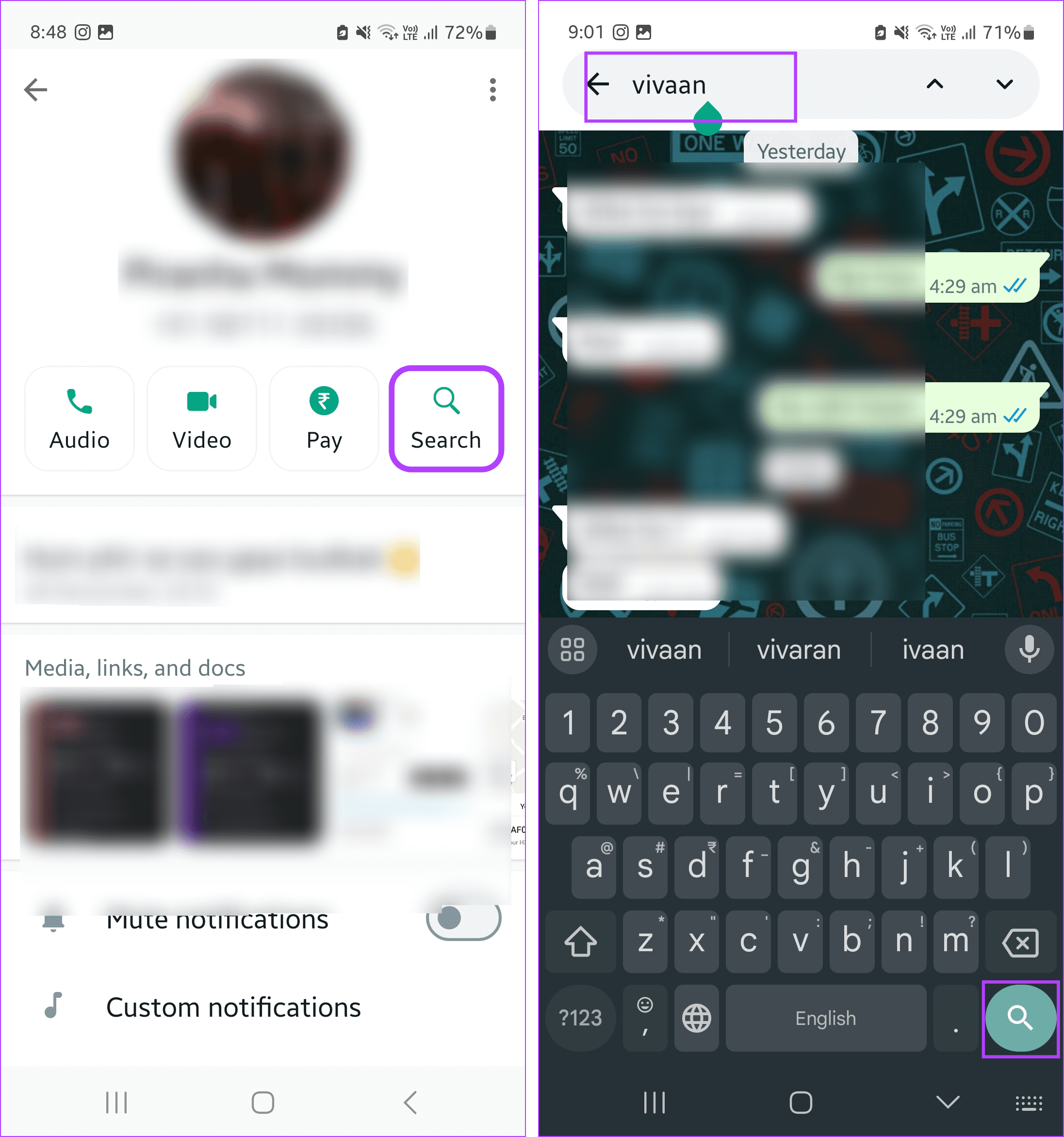Select emoji keyboard layout switcher

tap(640, 1018)
